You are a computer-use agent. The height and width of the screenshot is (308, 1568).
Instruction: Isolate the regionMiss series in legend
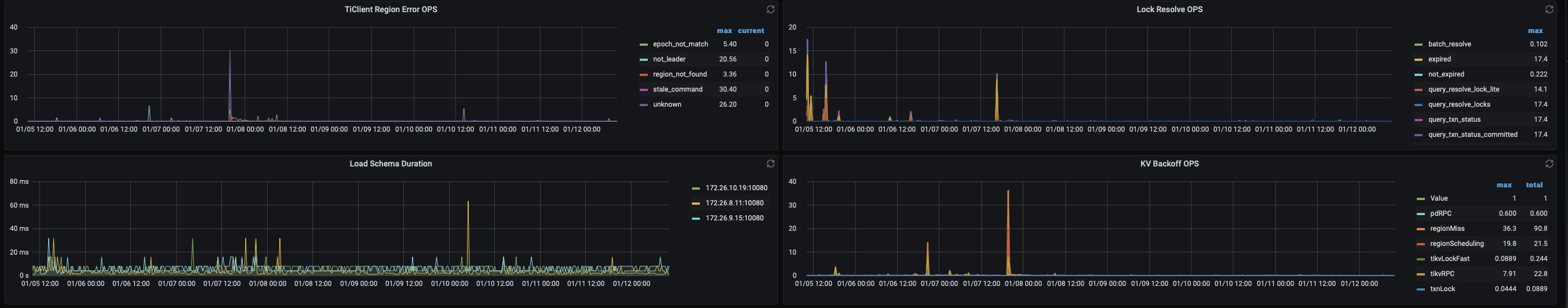point(1447,229)
